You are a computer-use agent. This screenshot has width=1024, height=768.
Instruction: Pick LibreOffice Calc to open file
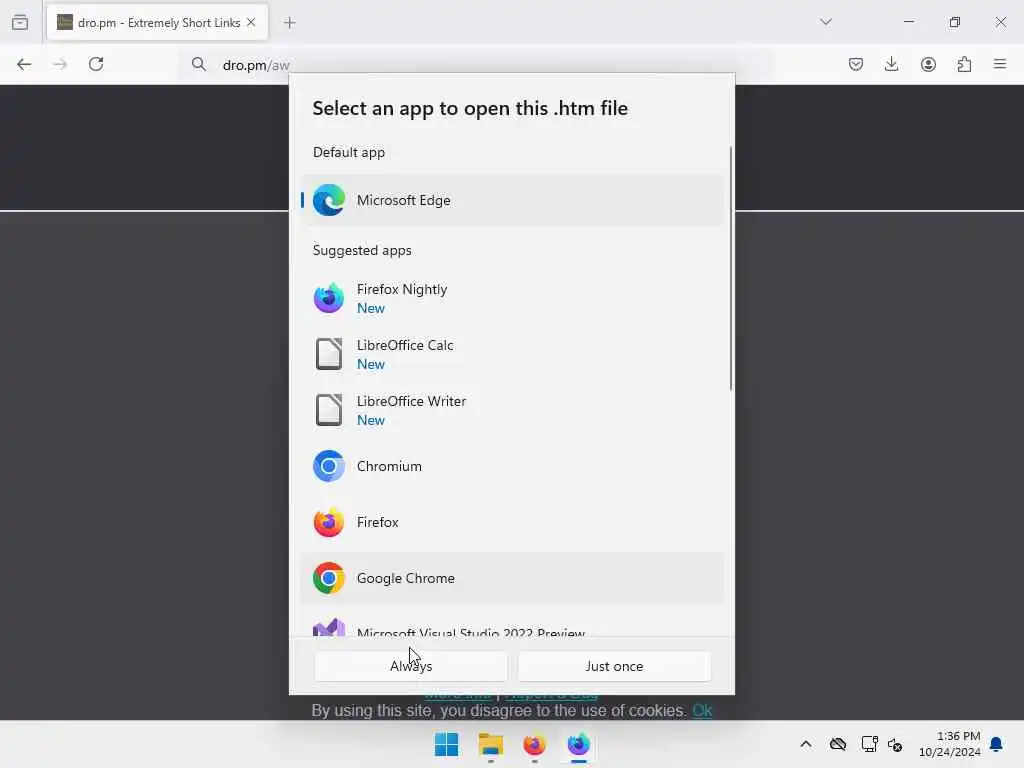click(513, 355)
